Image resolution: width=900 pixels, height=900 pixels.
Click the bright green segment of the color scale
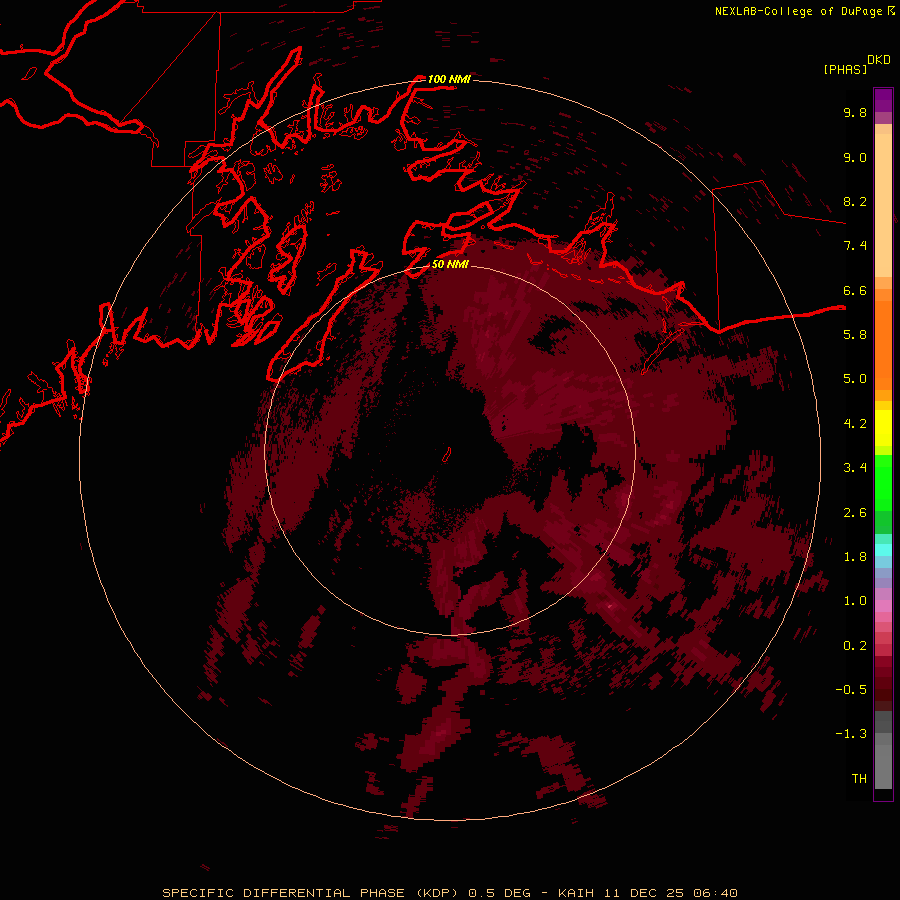click(x=883, y=482)
